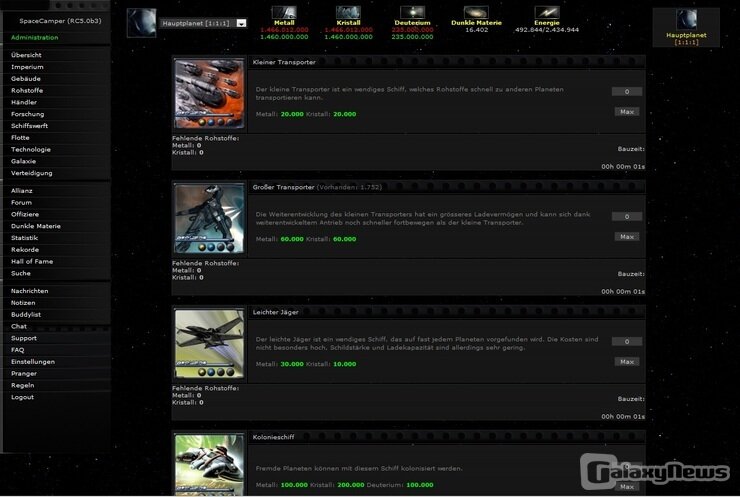The image size is (740, 497).
Task: Open Galaxie menu entry
Action: click(23, 161)
